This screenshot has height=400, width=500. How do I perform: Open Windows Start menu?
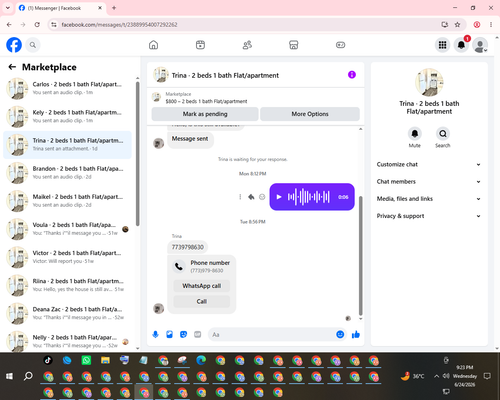[x=9, y=376]
